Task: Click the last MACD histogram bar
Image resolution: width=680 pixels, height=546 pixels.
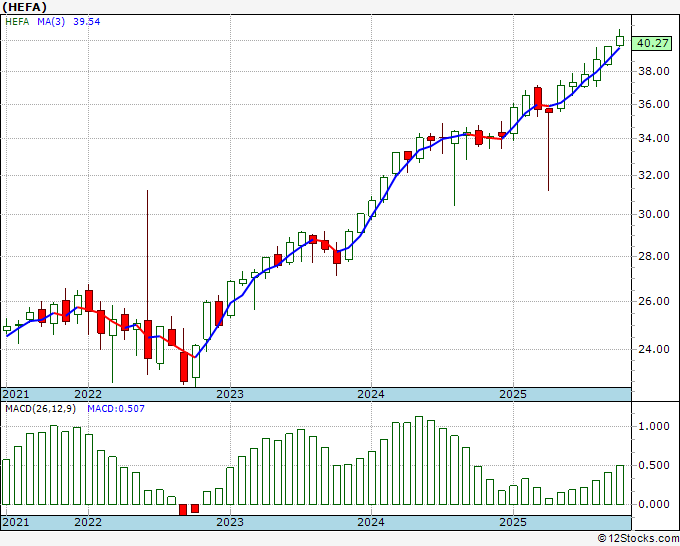Action: [x=620, y=485]
